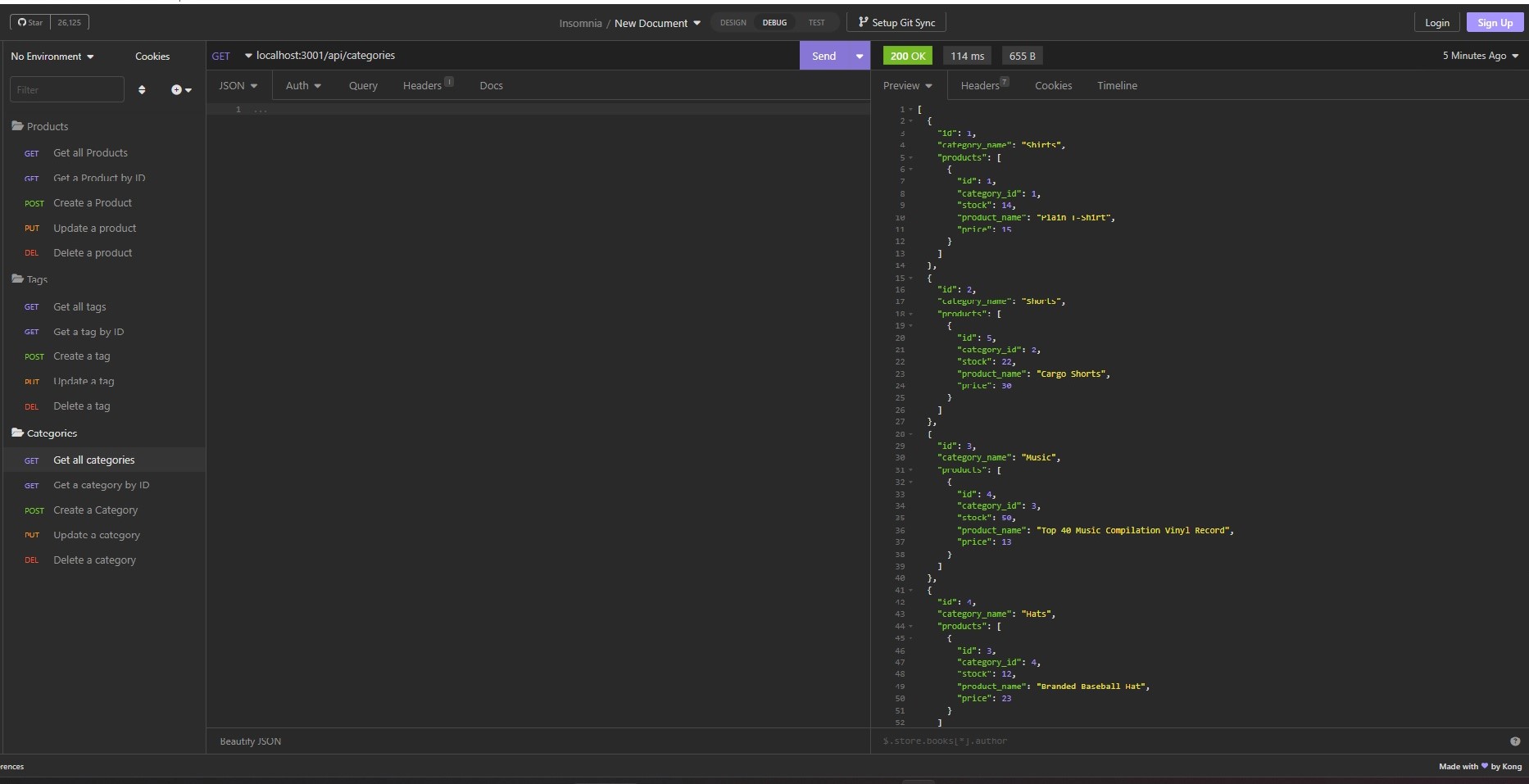
Task: Sort sidebar requests with the sort icon
Action: click(x=143, y=90)
